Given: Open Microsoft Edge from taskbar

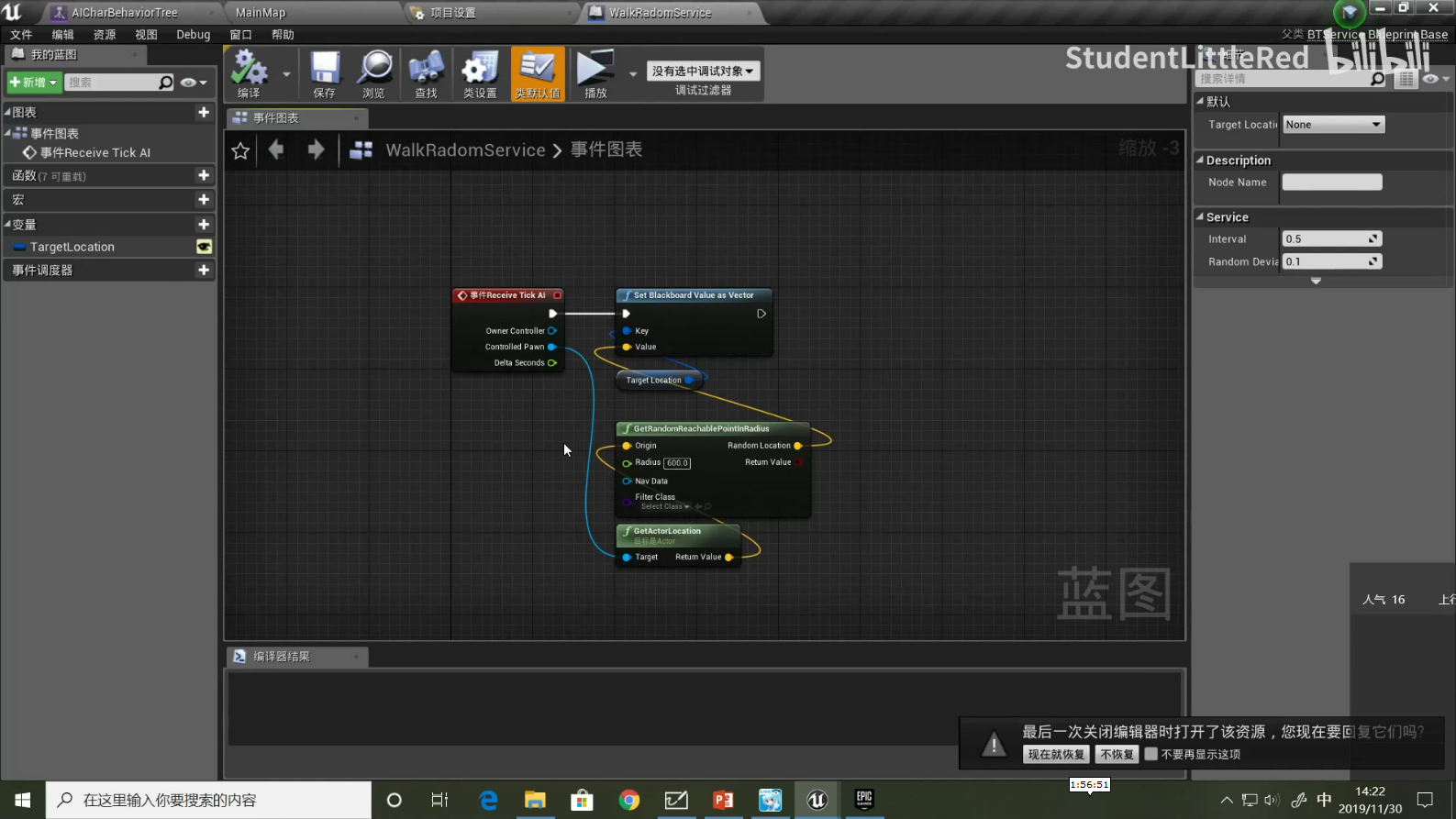Looking at the screenshot, I should pyautogui.click(x=488, y=800).
